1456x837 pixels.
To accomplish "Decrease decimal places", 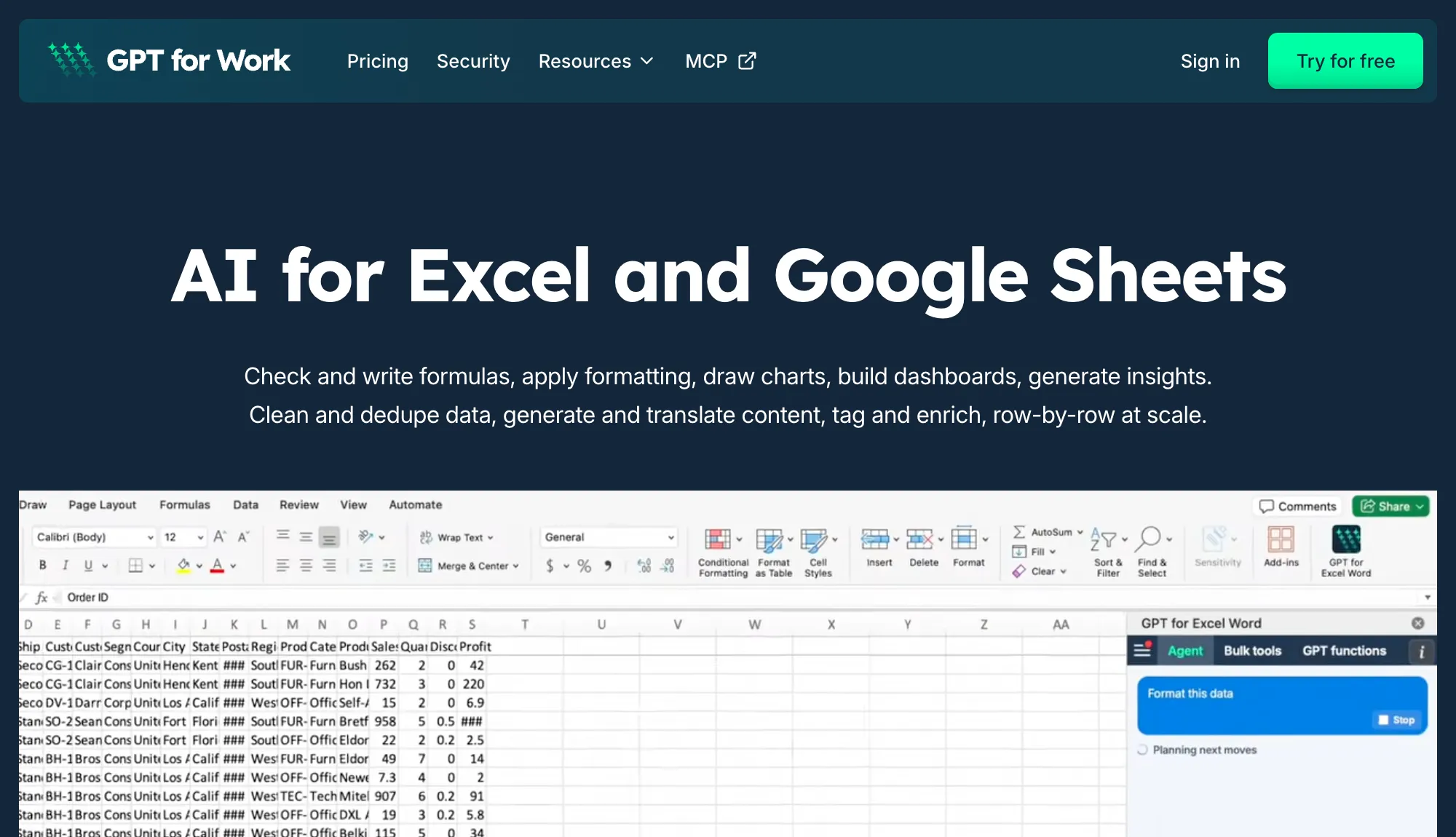I will click(667, 566).
